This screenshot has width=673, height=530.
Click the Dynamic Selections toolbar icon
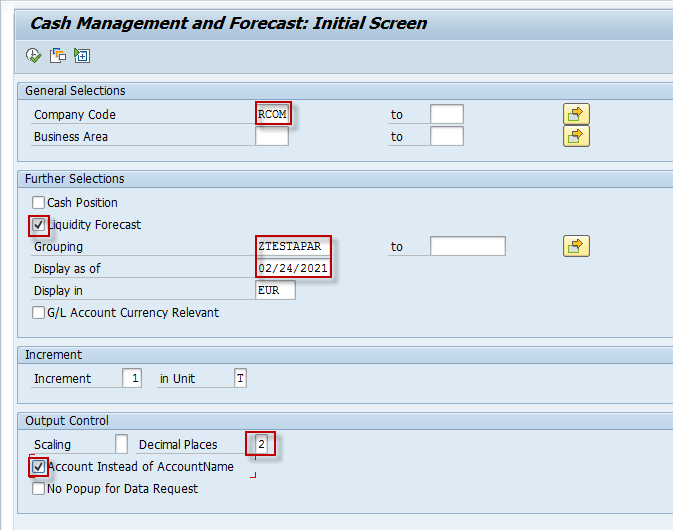82,55
